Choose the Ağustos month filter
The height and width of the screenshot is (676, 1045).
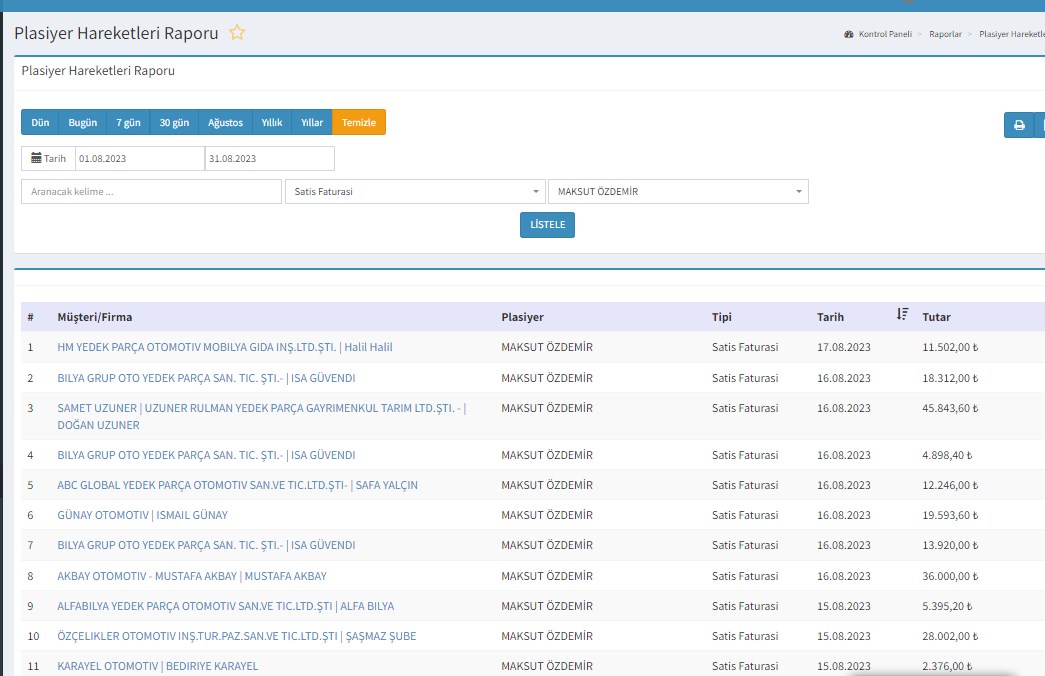point(225,122)
